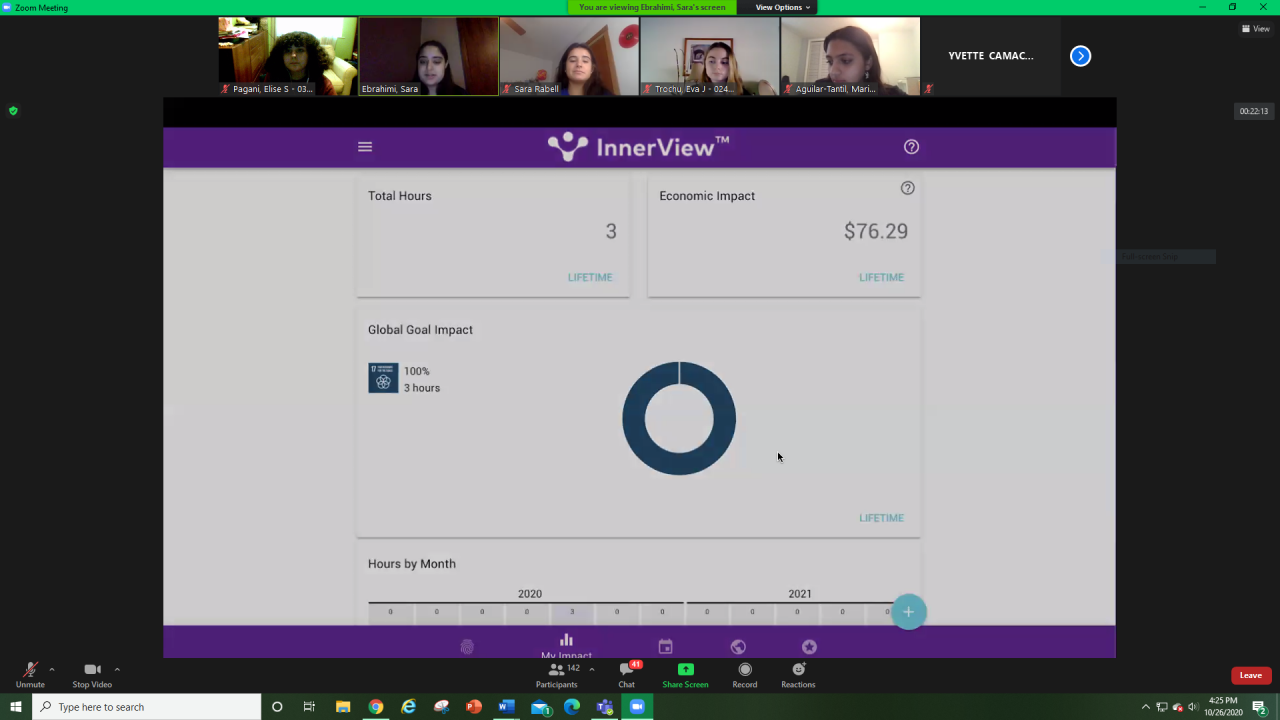Open the globe tab in InnerView
This screenshot has width=1280, height=720.
click(x=738, y=647)
